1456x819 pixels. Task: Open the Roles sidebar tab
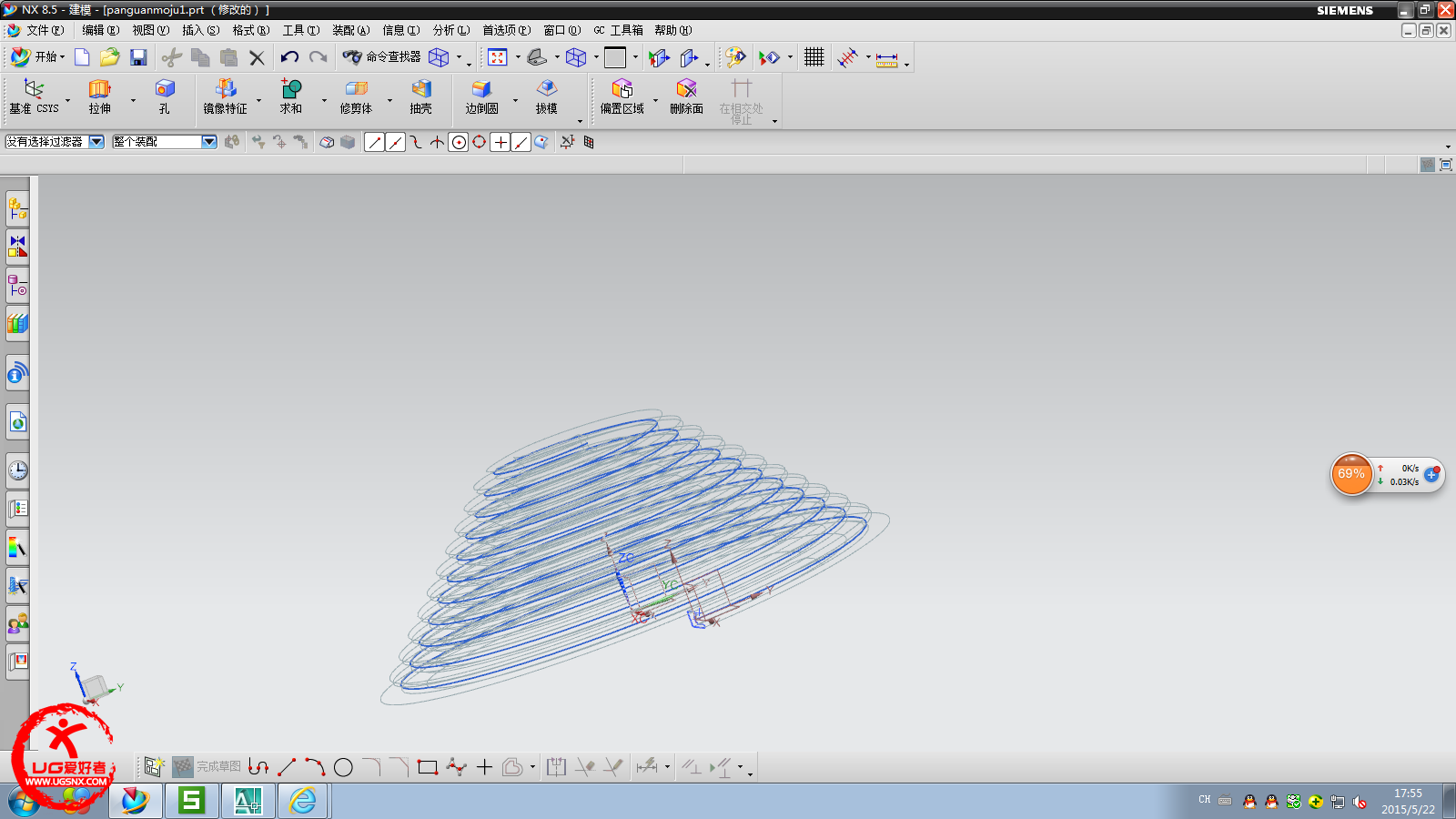(17, 623)
